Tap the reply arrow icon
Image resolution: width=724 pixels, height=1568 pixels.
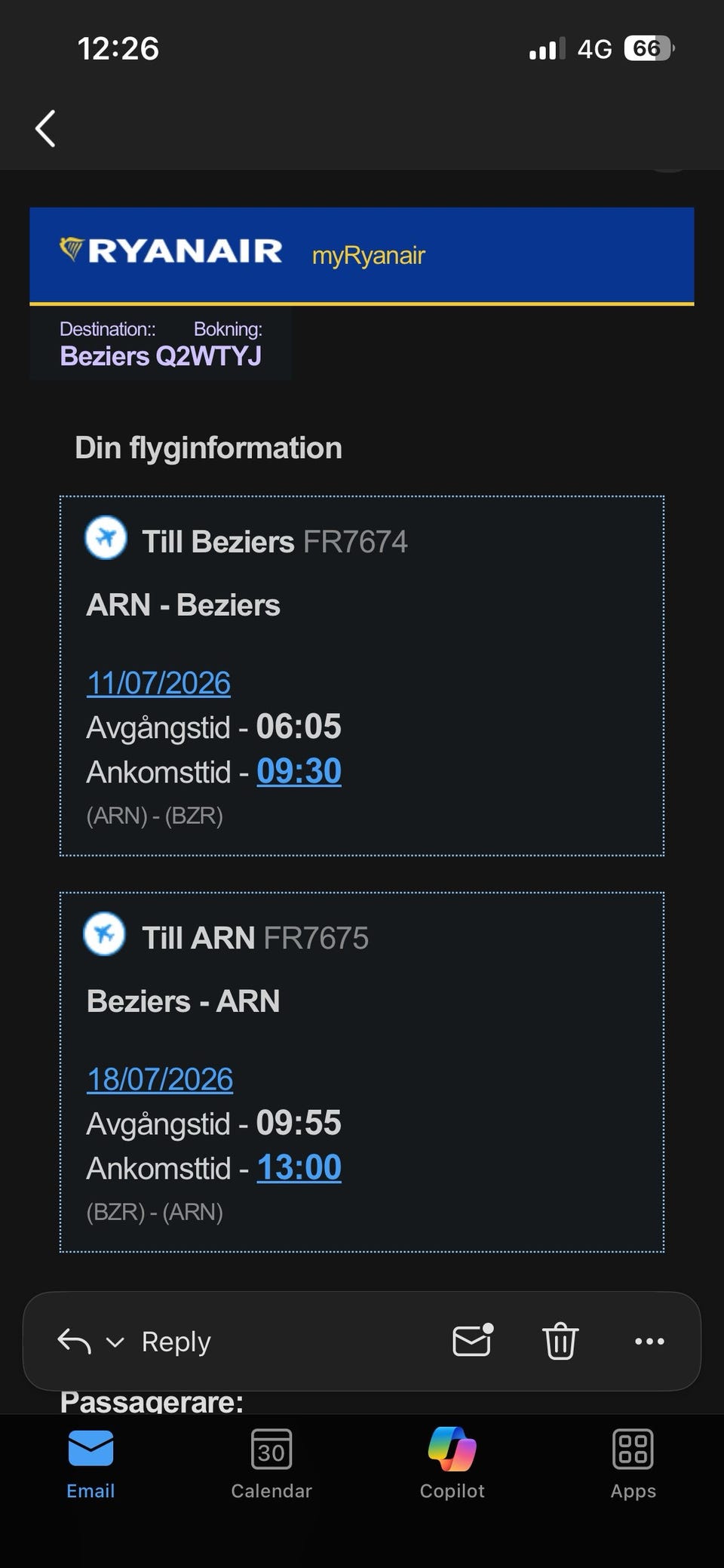74,1341
